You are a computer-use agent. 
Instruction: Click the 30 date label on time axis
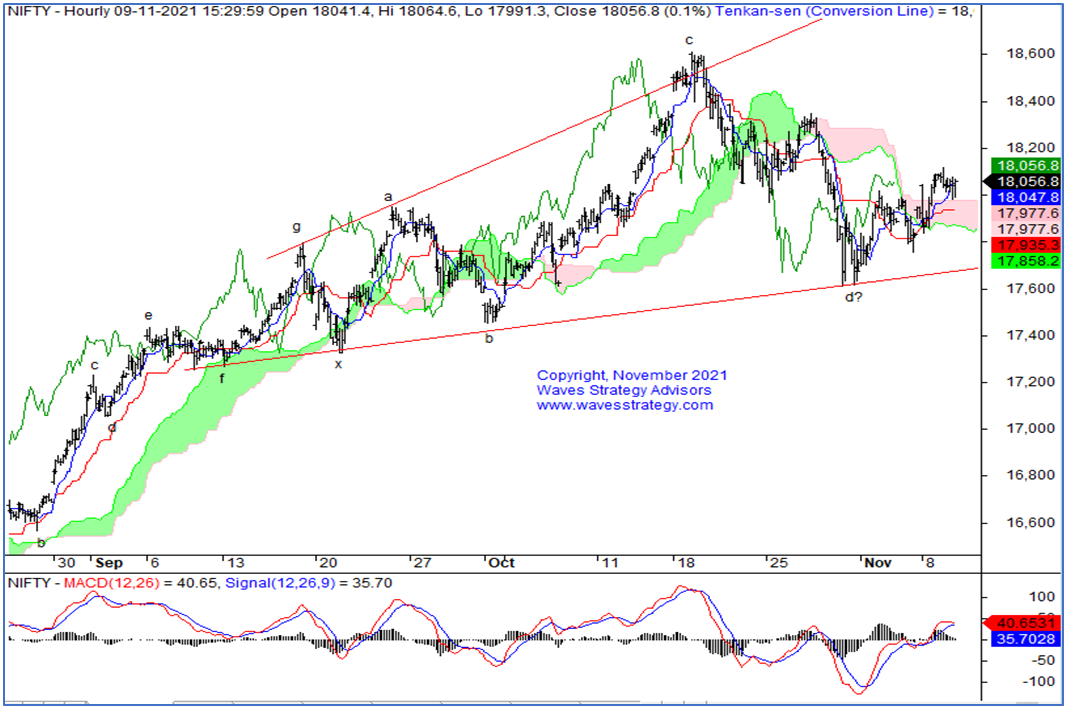click(66, 563)
